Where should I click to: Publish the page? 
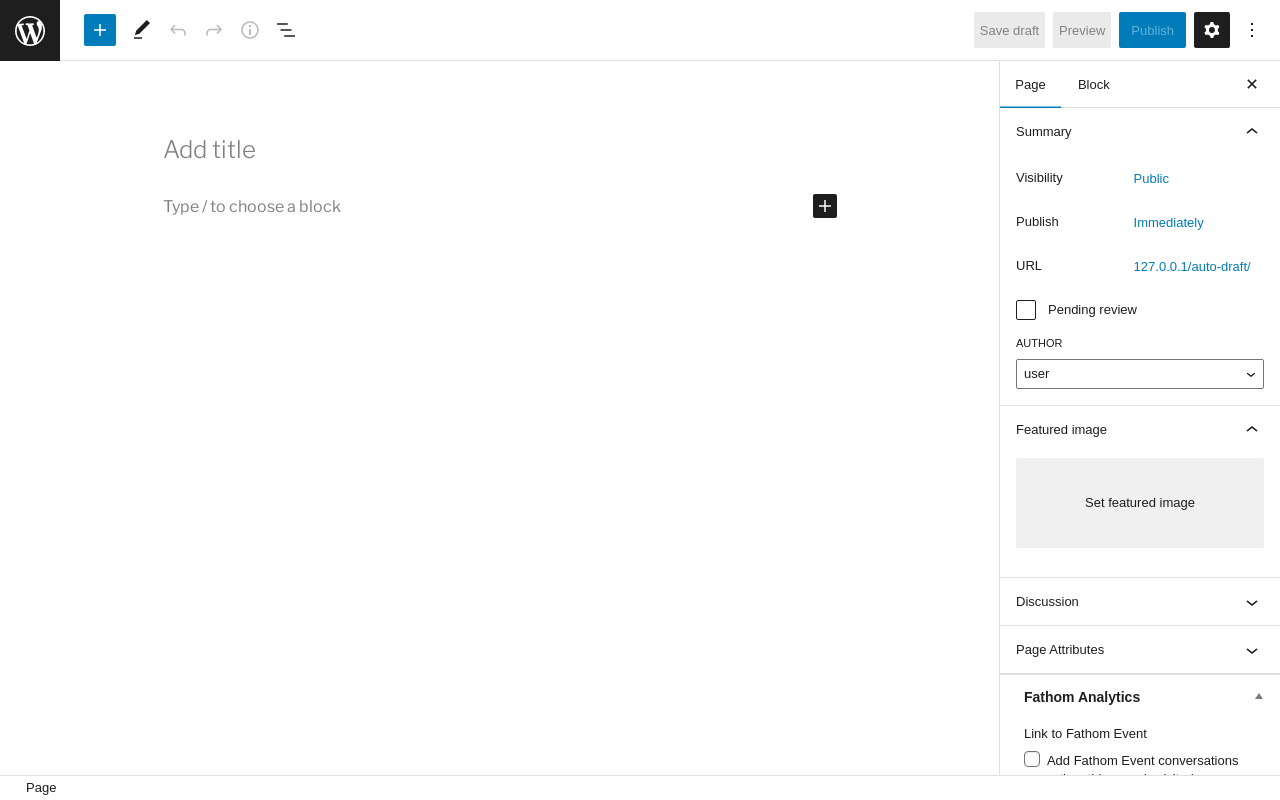1152,30
